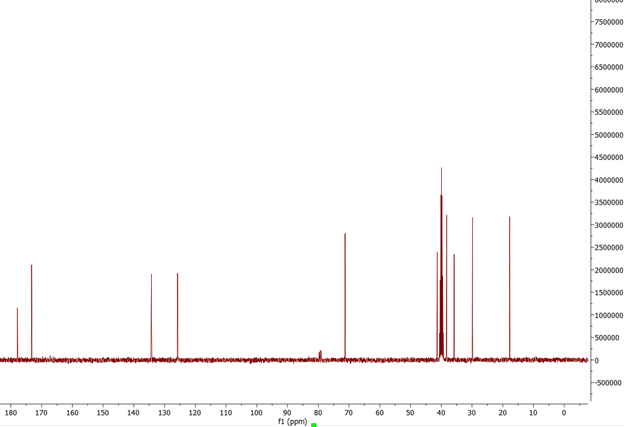Click the "f1 (ppm)" axis title
This screenshot has height=427, width=624.
pyautogui.click(x=292, y=421)
